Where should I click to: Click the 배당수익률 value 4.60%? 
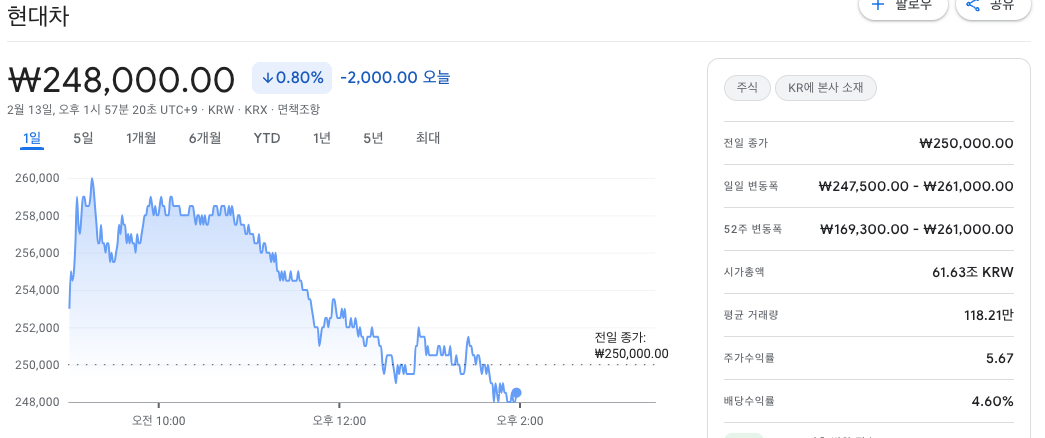coord(992,401)
